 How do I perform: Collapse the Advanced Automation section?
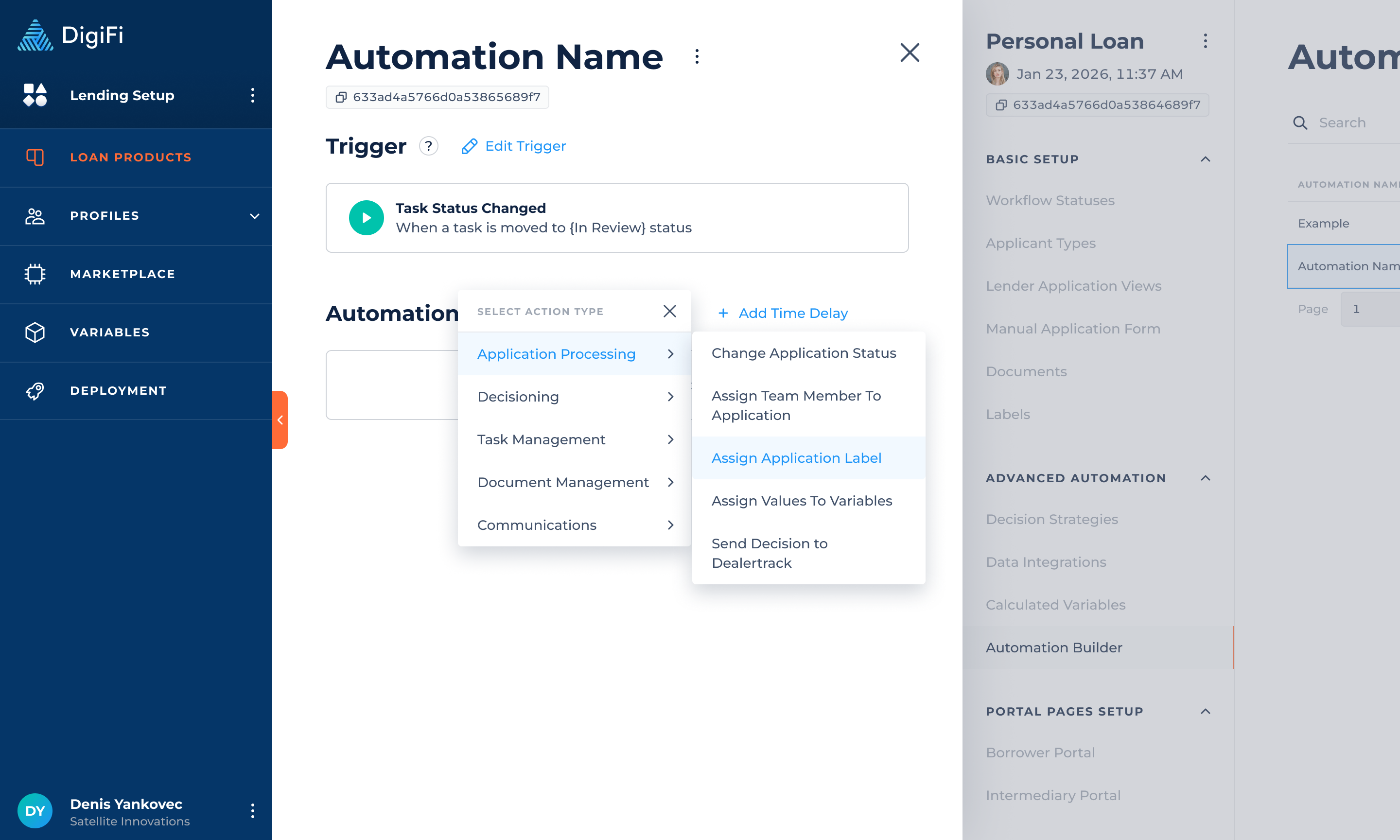[x=1205, y=478]
